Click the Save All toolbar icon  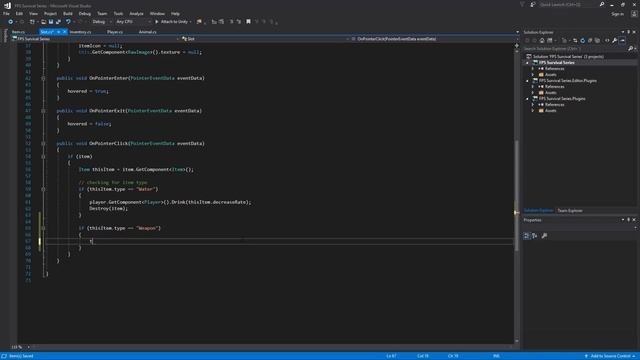click(58, 22)
